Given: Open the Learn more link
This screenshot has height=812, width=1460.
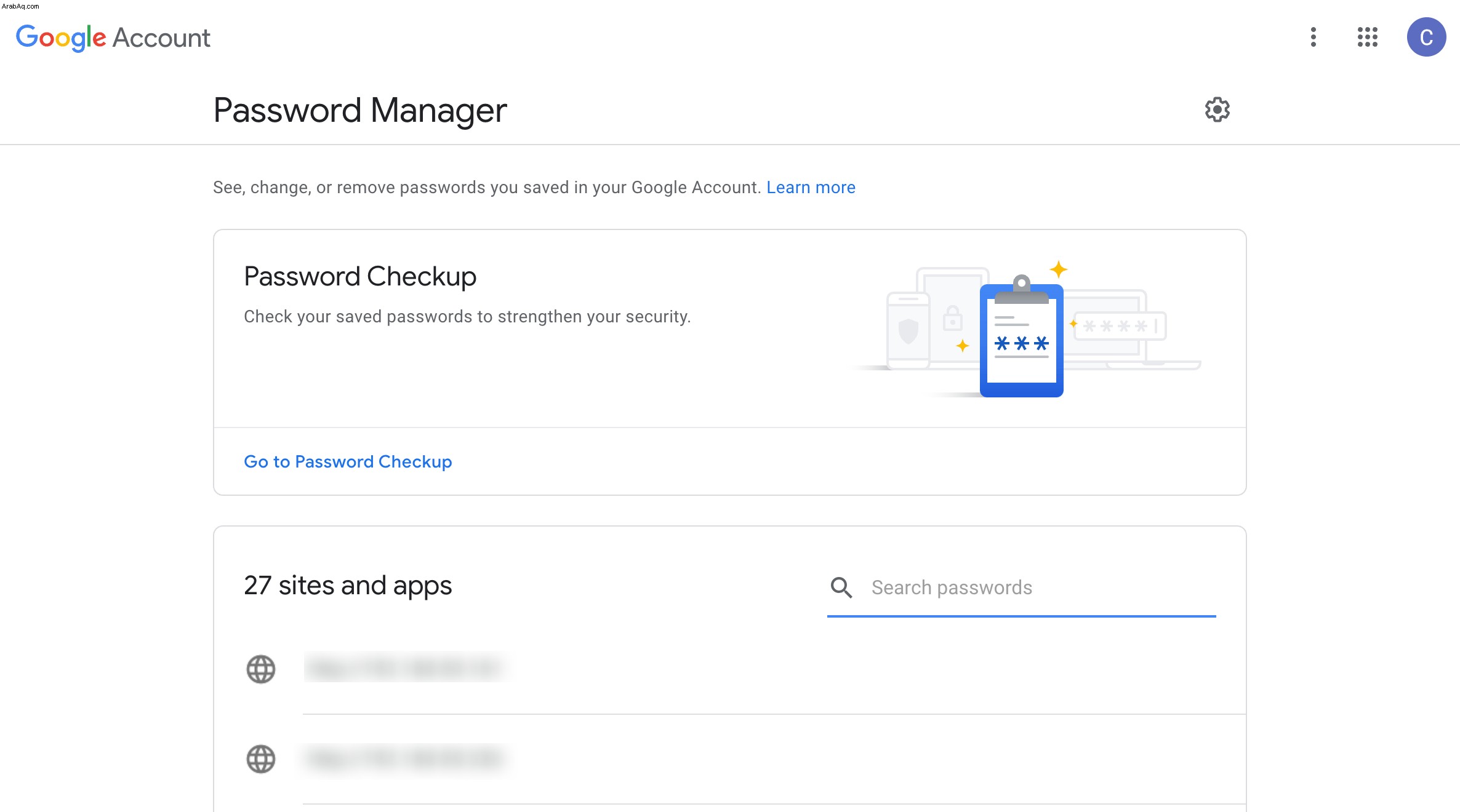Looking at the screenshot, I should tap(811, 187).
